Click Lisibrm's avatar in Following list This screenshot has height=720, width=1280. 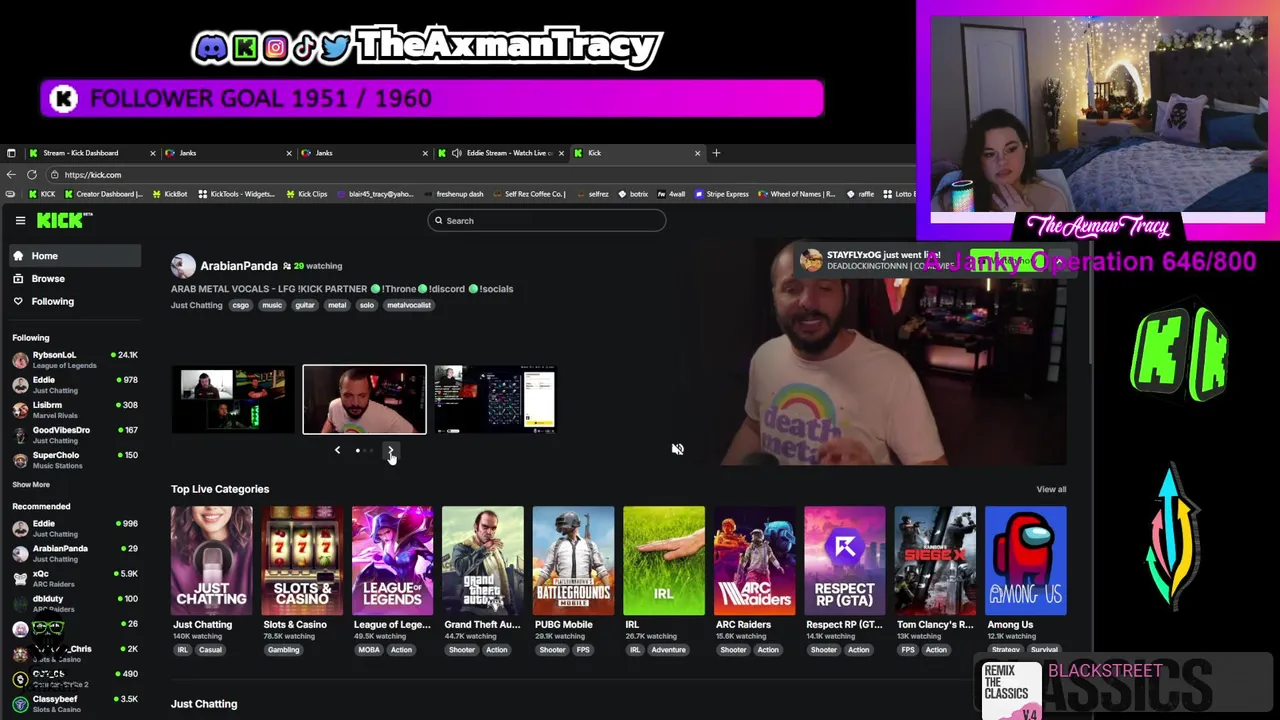pyautogui.click(x=20, y=410)
